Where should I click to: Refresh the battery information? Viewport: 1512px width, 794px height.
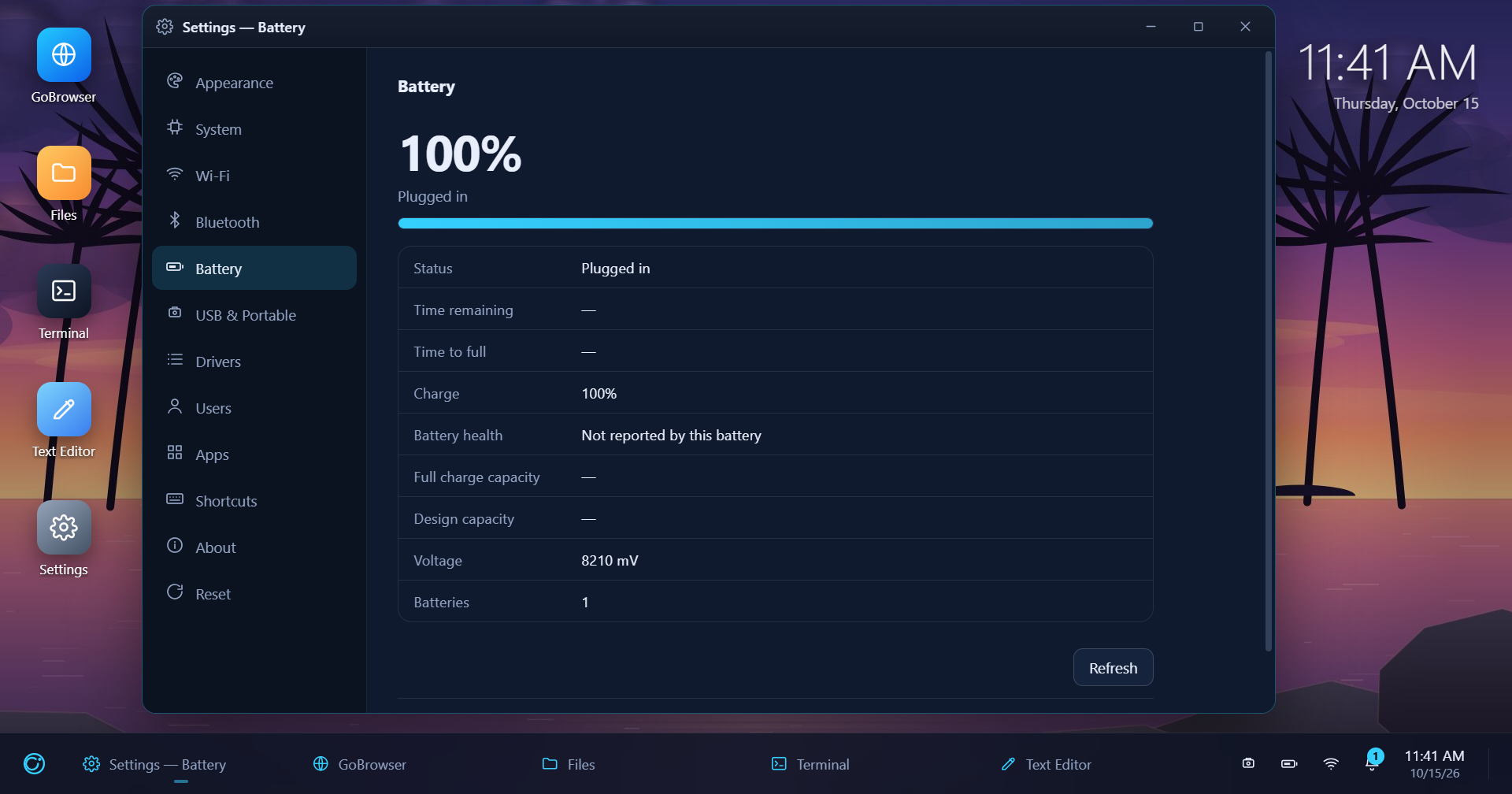tap(1113, 668)
